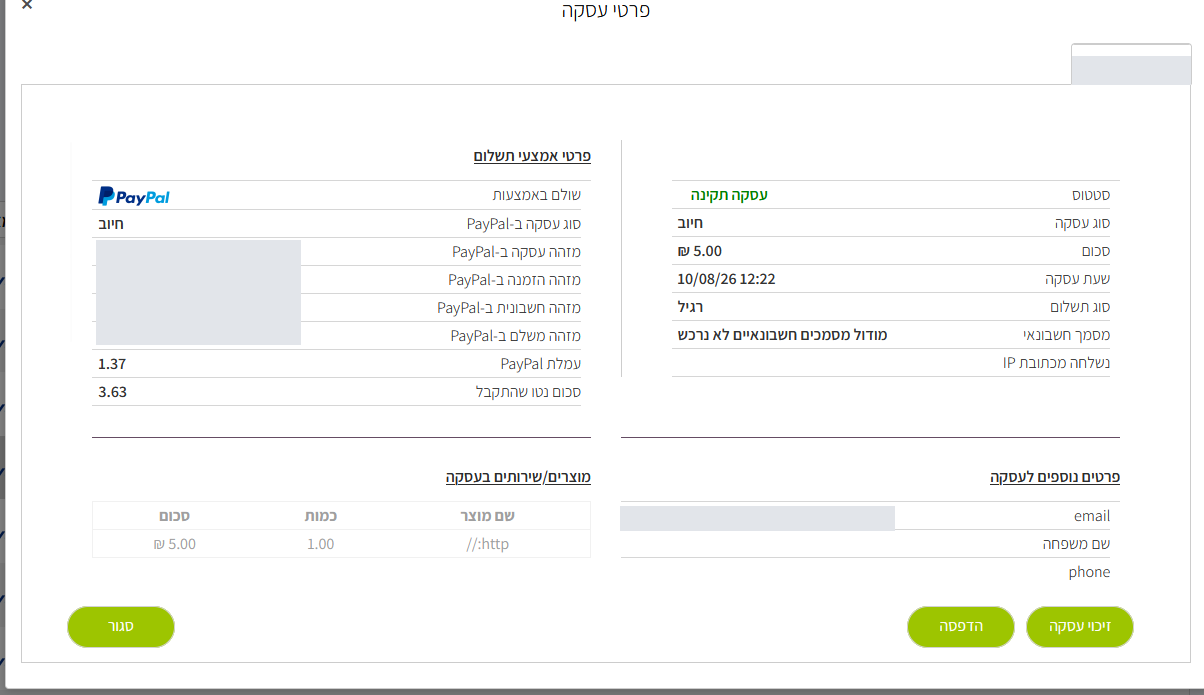Screen dimensions: 1204x695
Task: Click the שעת עסקה label
Action: (x=1076, y=279)
